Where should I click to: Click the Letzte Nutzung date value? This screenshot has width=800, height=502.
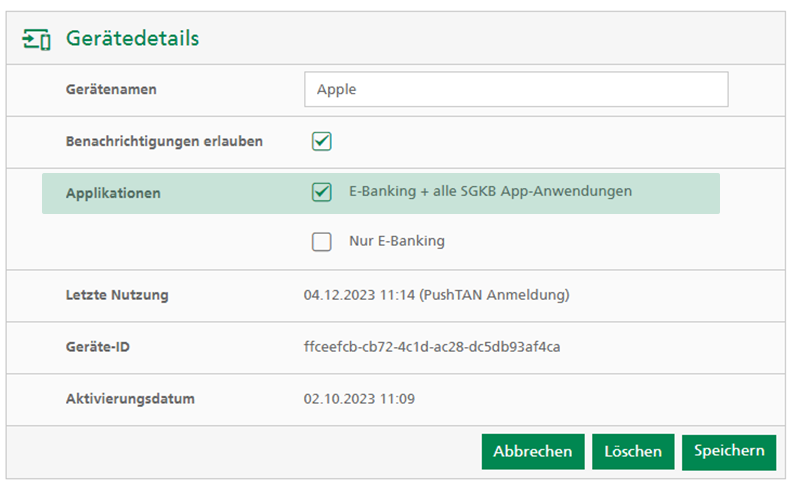[x=436, y=295]
